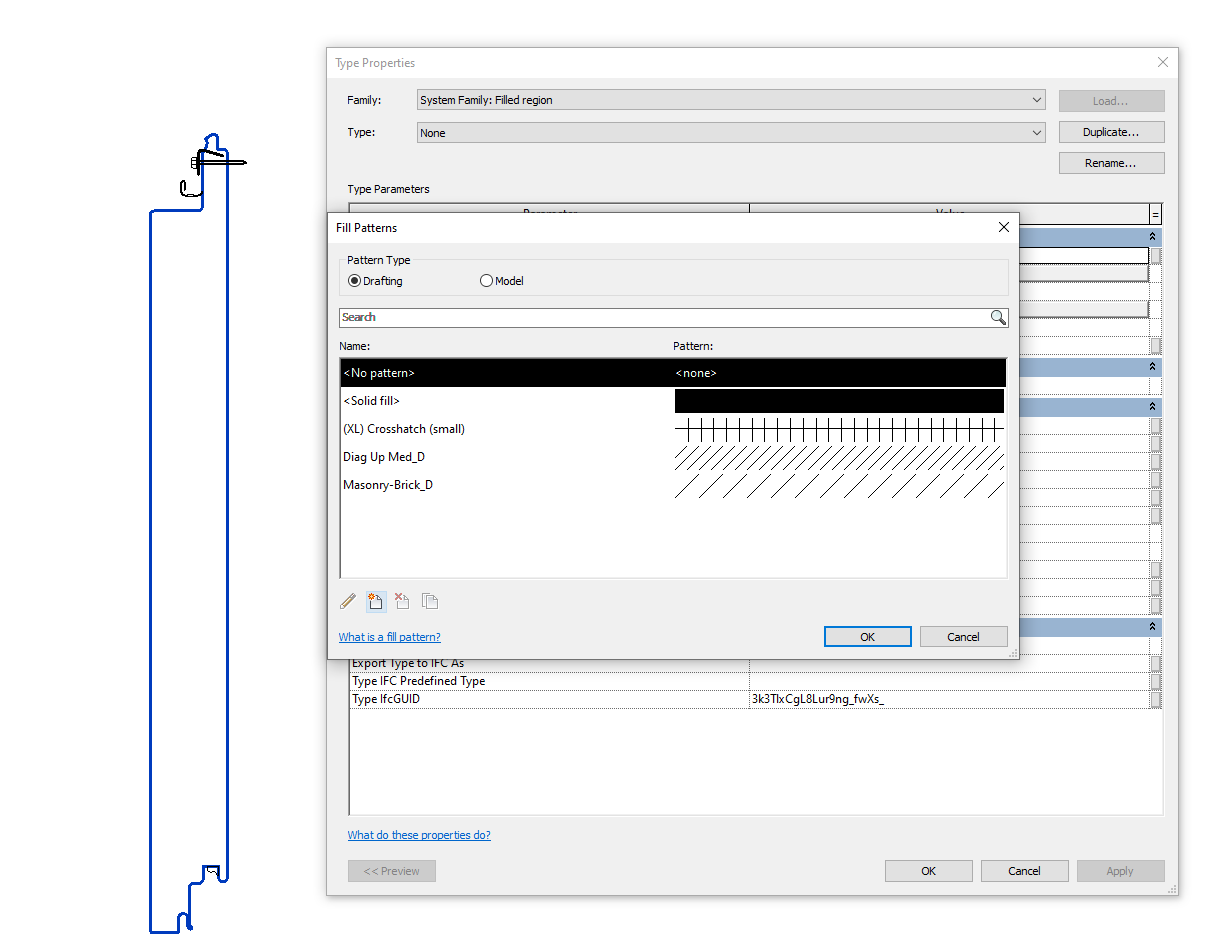Image resolution: width=1208 pixels, height=947 pixels.
Task: Click Cancel in Type Properties window
Action: point(1024,871)
